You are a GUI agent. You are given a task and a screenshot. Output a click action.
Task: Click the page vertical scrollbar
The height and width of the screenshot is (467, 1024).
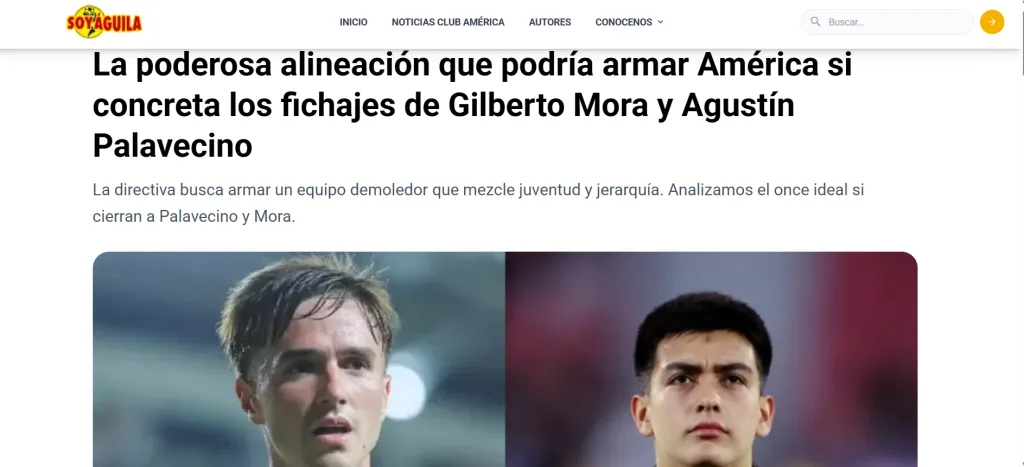pos(1021,39)
